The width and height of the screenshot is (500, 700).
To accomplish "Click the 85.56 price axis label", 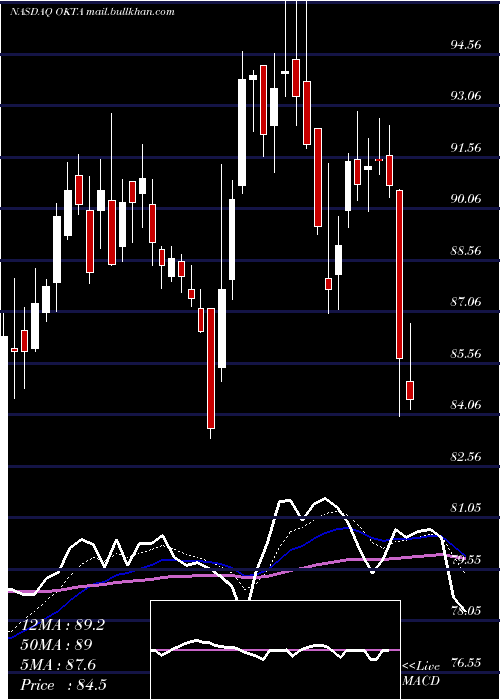I will pyautogui.click(x=466, y=354).
